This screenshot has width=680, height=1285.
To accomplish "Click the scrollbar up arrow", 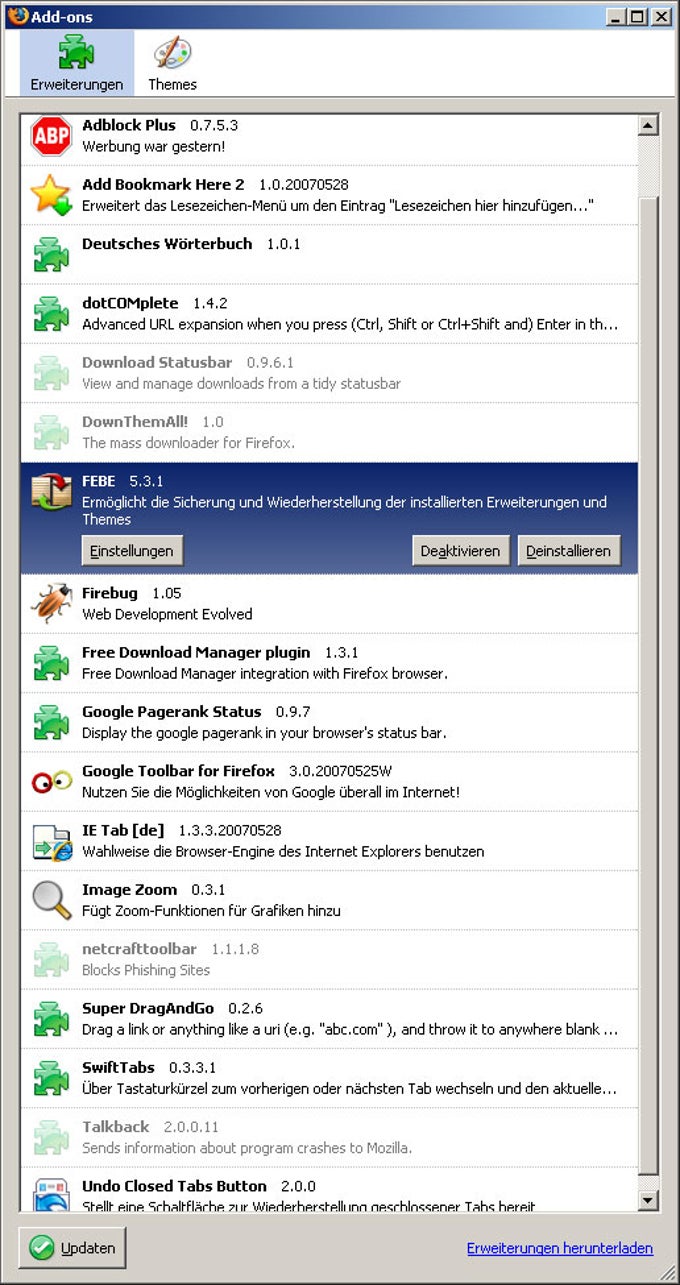I will [648, 126].
